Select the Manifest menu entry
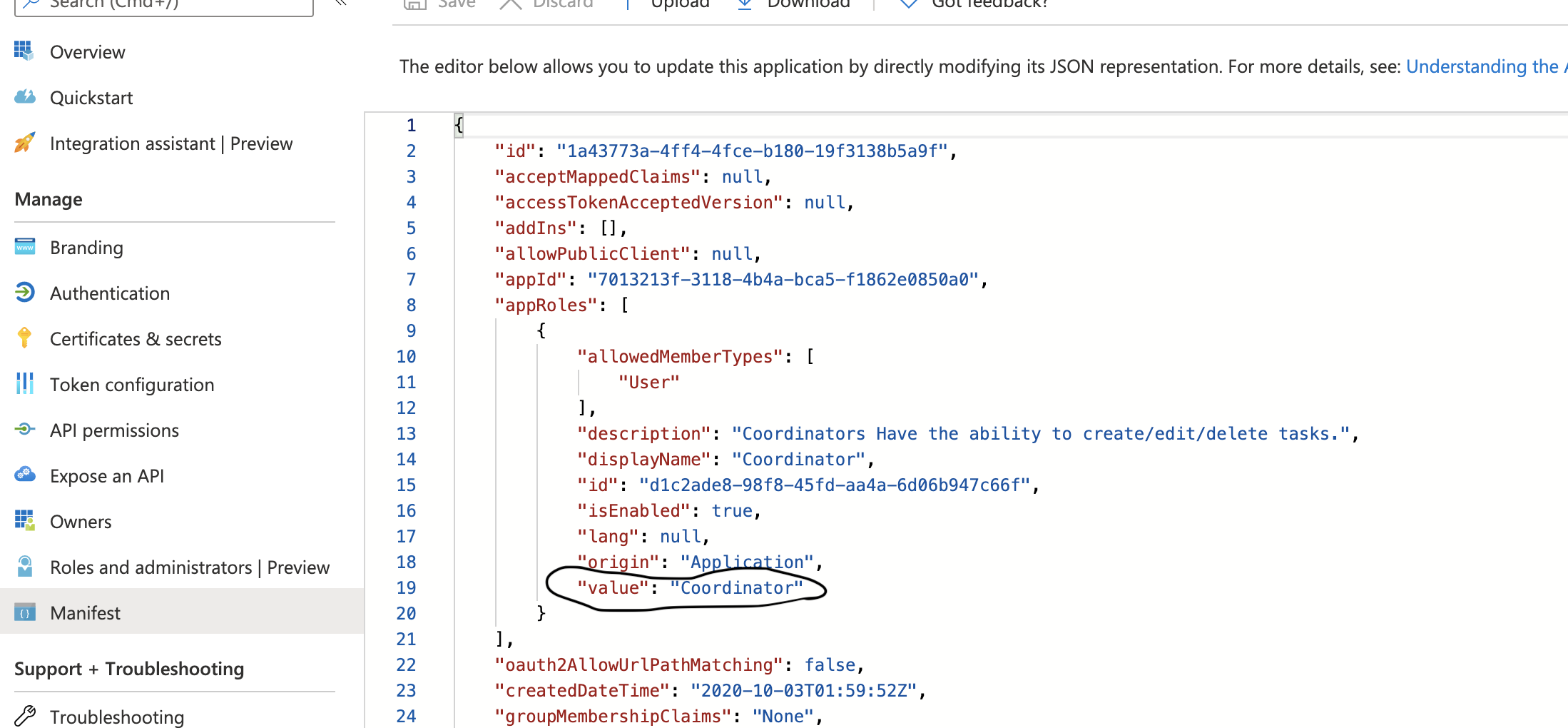This screenshot has width=1568, height=728. [85, 612]
